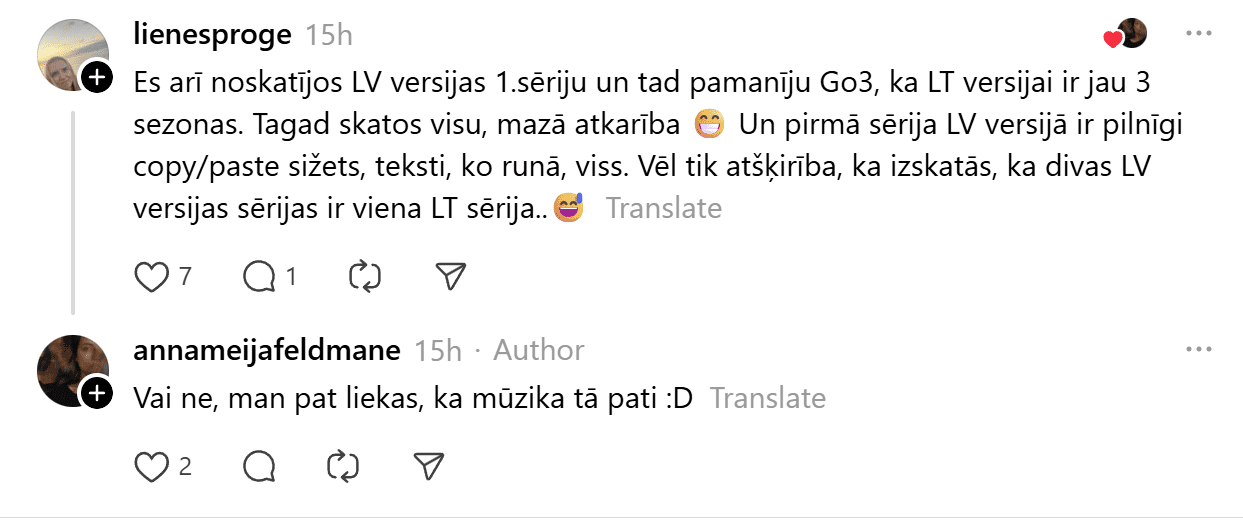This screenshot has height=522, width=1243.
Task: Share the lienesproge post
Action: coord(452,276)
